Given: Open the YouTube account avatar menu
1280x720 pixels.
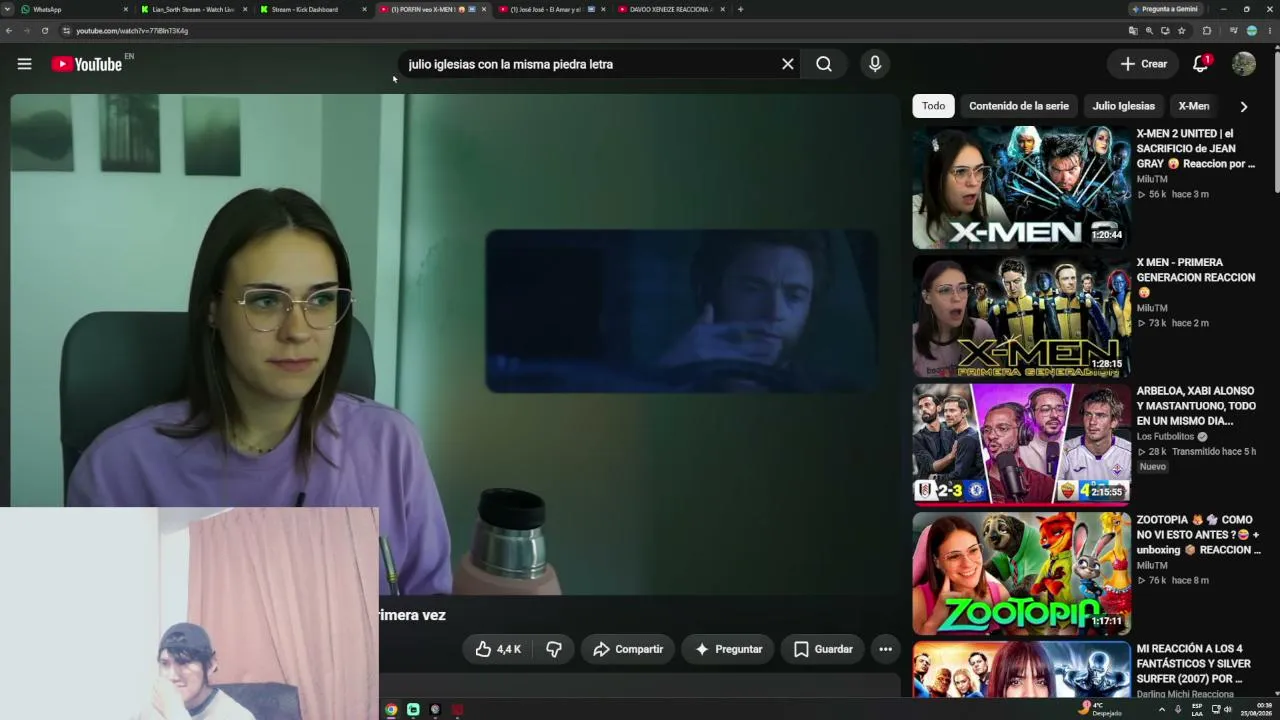Looking at the screenshot, I should [1244, 64].
